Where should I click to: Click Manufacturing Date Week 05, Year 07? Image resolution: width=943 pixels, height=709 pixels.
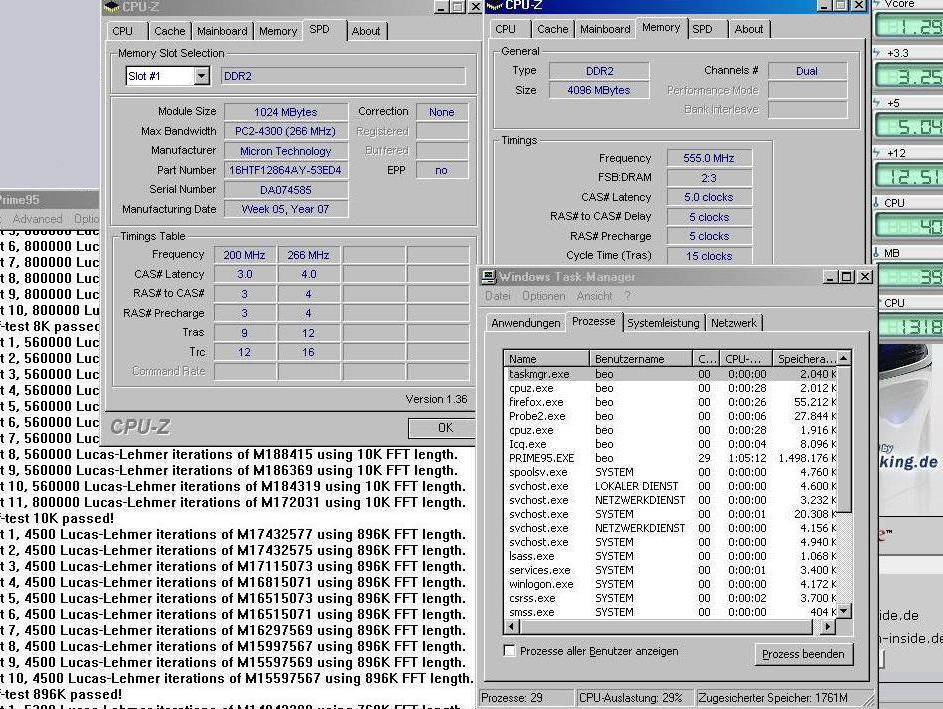pyautogui.click(x=286, y=209)
